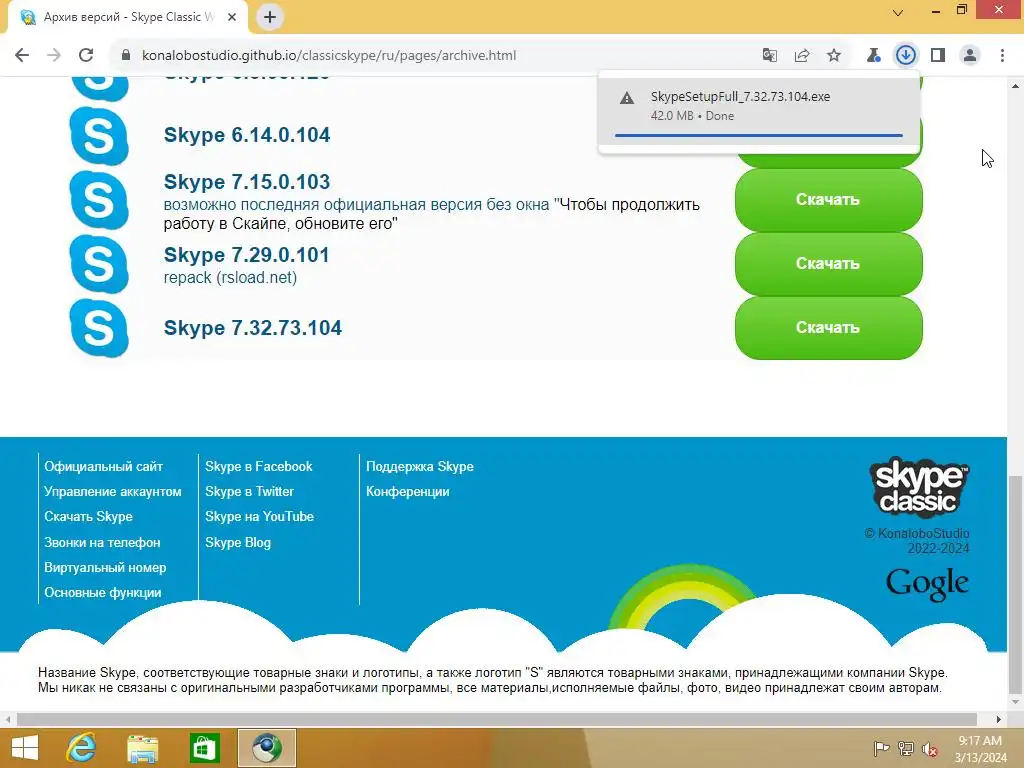Open the Chrome three-dot menu

click(x=1002, y=56)
